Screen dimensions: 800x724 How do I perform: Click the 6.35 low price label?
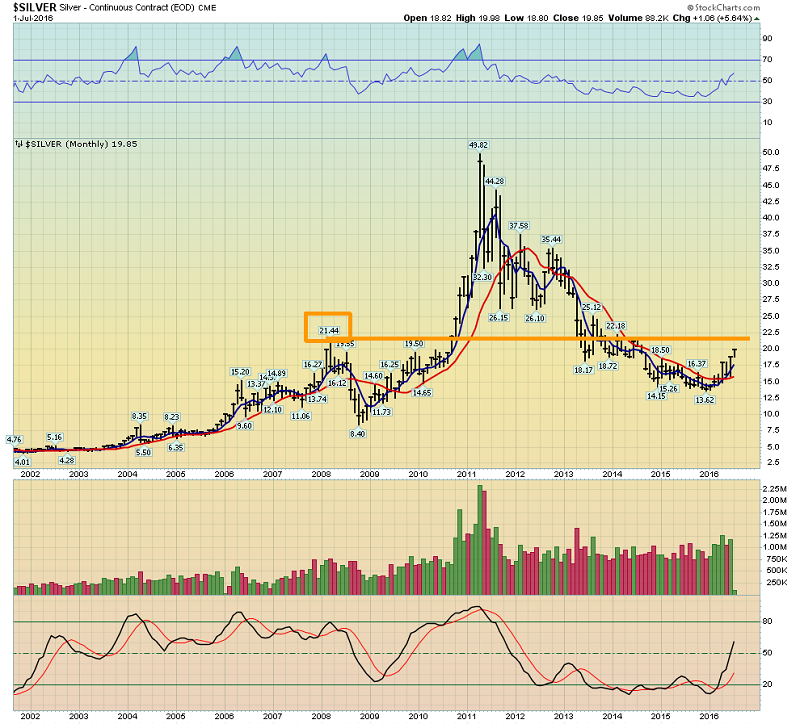[x=176, y=447]
